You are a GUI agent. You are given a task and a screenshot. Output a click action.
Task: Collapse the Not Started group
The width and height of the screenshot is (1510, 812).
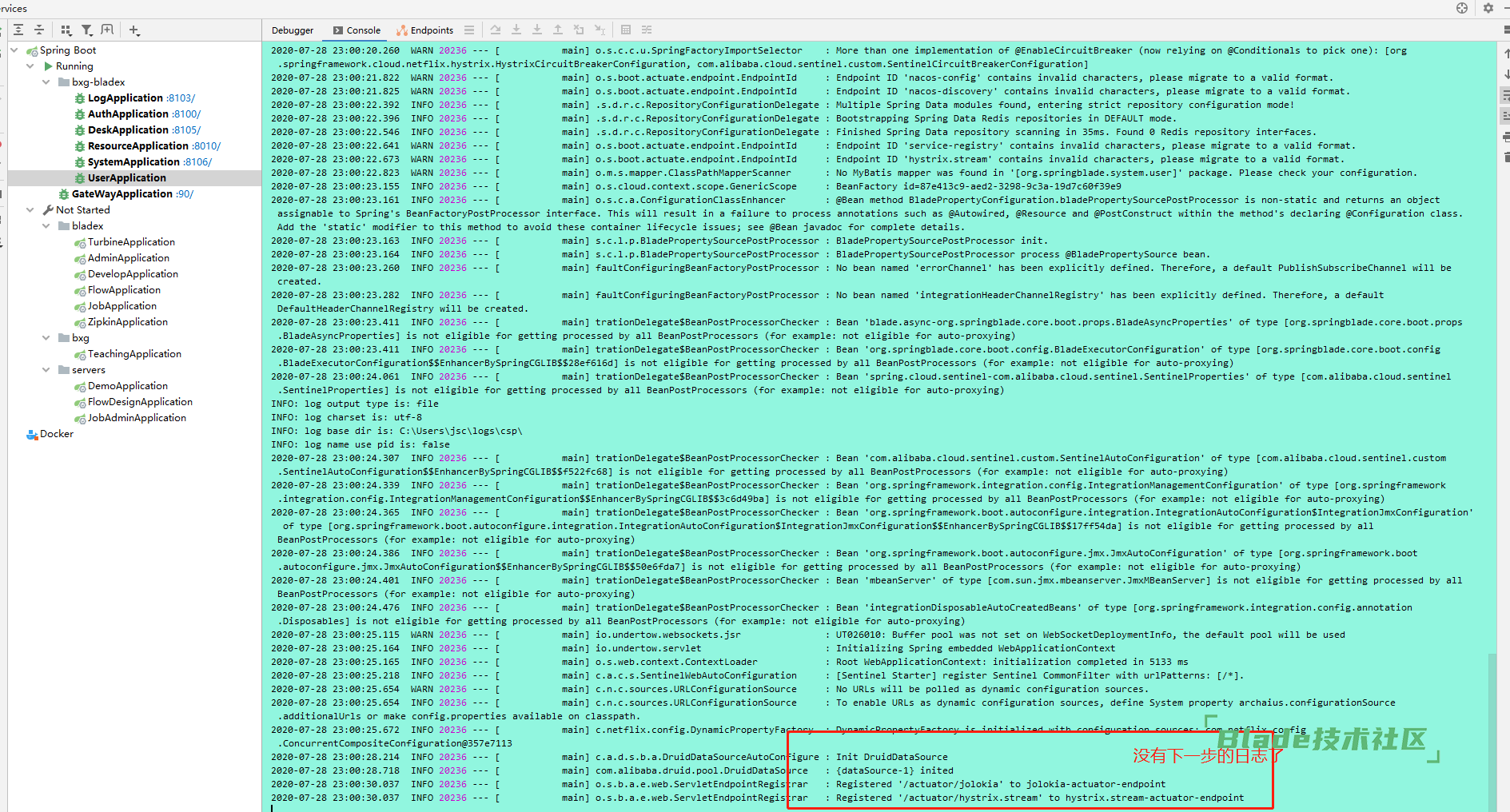30,210
